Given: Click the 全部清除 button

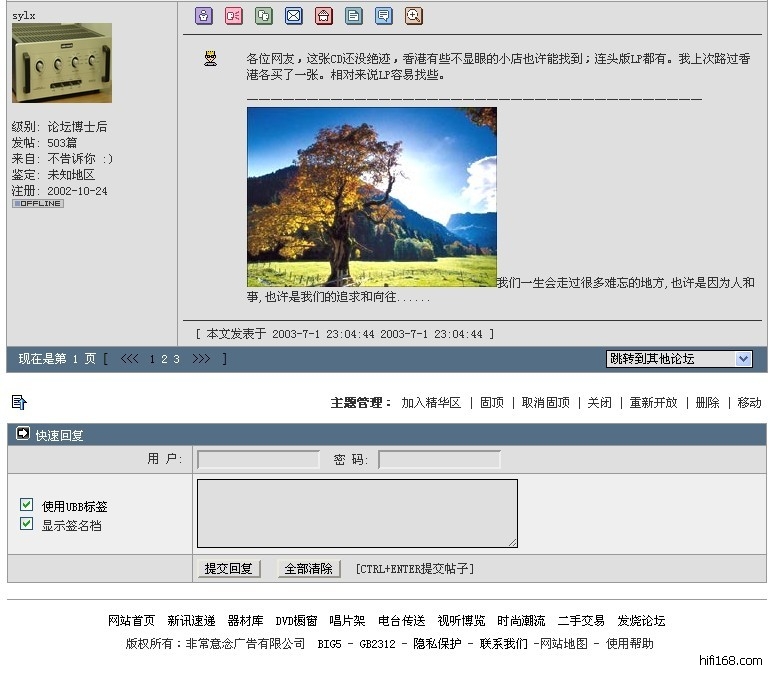Looking at the screenshot, I should pyautogui.click(x=309, y=569).
